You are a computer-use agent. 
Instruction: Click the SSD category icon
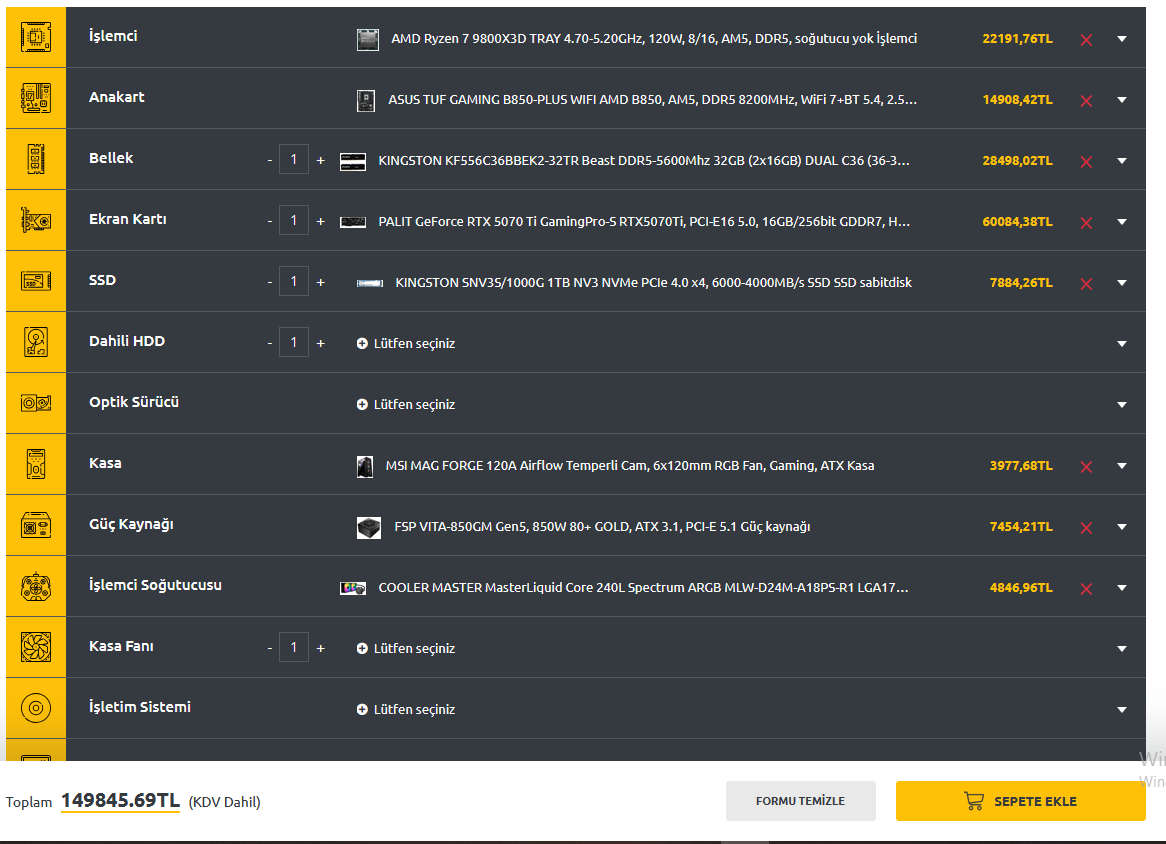[x=36, y=281]
